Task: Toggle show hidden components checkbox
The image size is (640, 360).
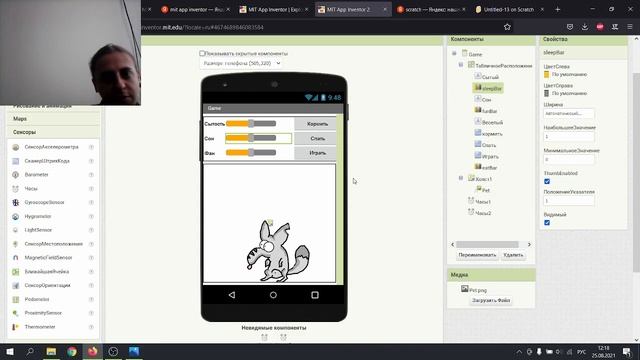Action: tap(202, 53)
